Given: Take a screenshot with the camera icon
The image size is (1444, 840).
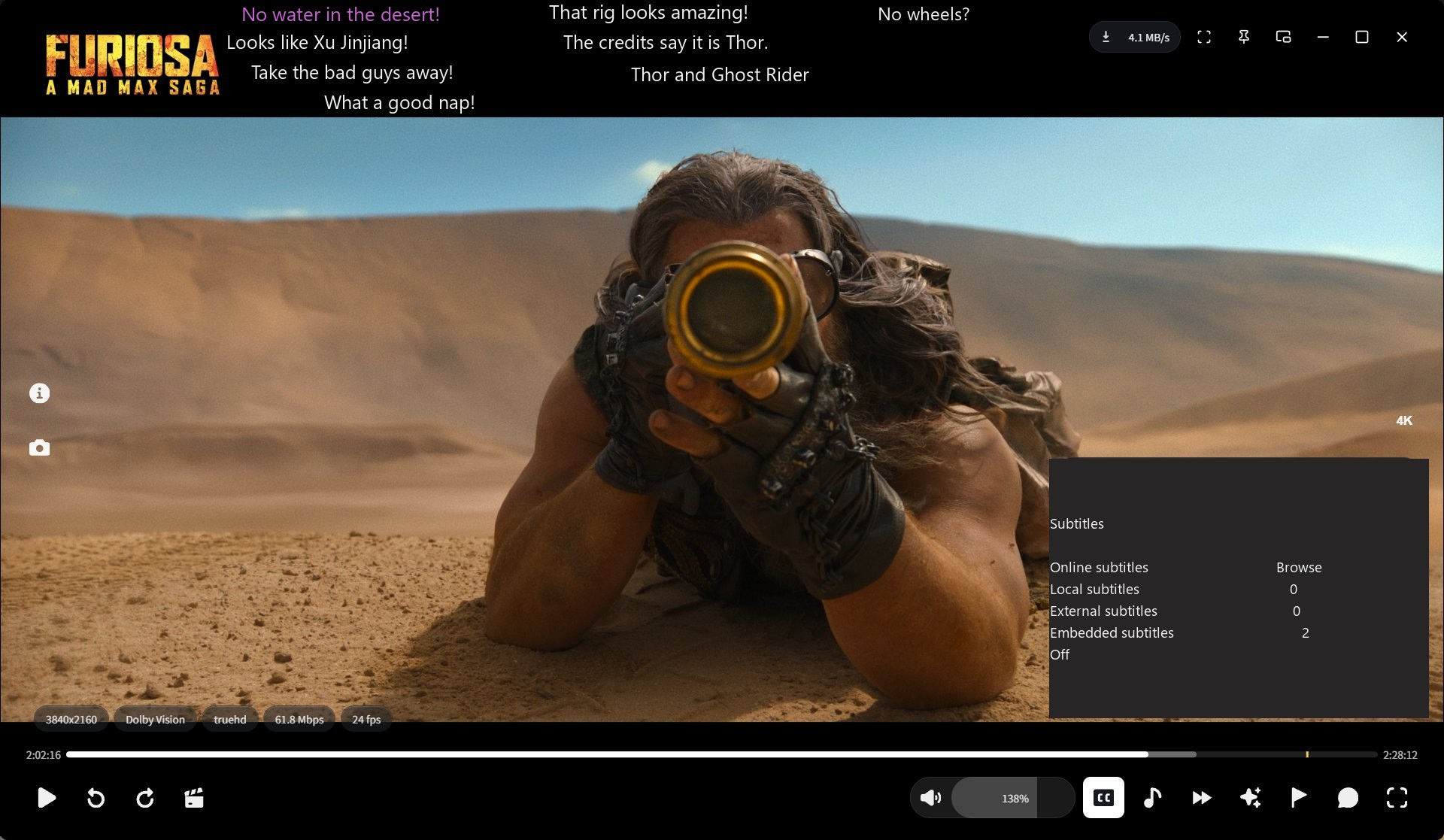Looking at the screenshot, I should (x=39, y=448).
